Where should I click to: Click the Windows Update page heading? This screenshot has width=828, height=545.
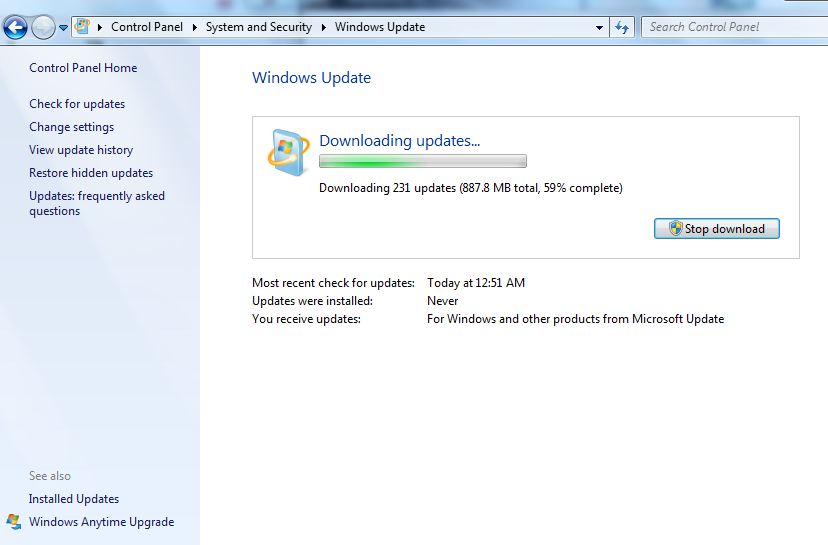click(312, 78)
